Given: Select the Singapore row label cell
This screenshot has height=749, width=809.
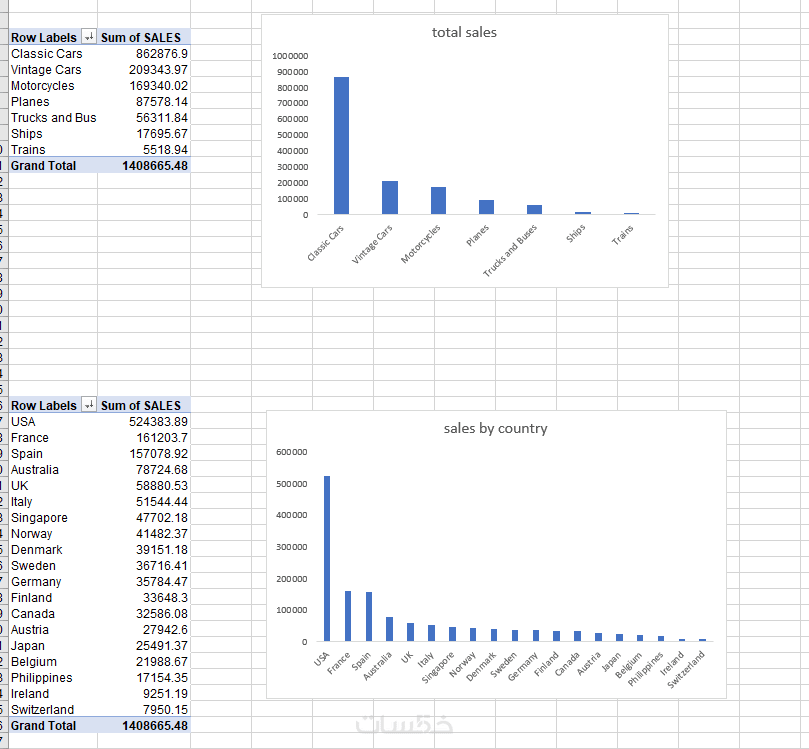Looking at the screenshot, I should click(x=53, y=517).
